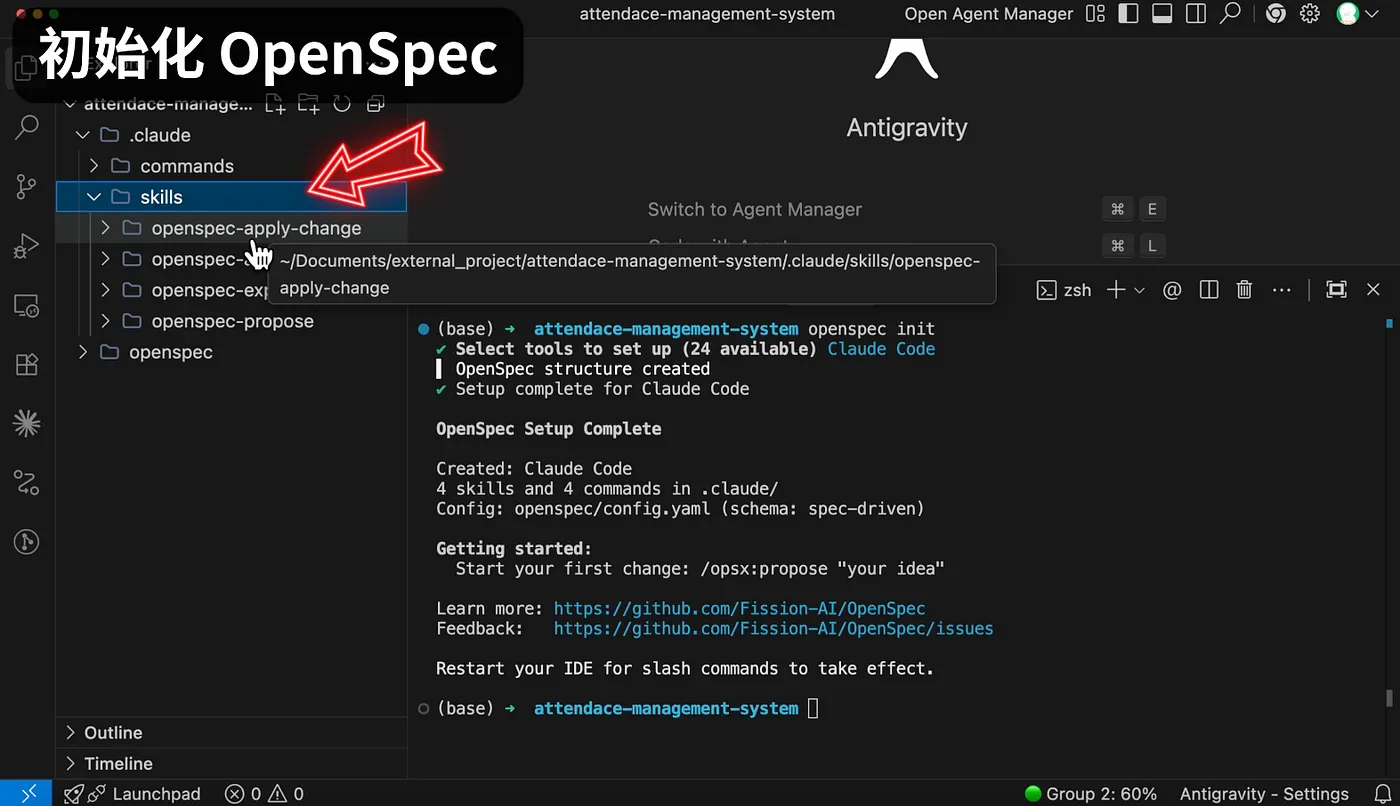The height and width of the screenshot is (806, 1400).
Task: Open the Source Control view
Action: coord(27,186)
